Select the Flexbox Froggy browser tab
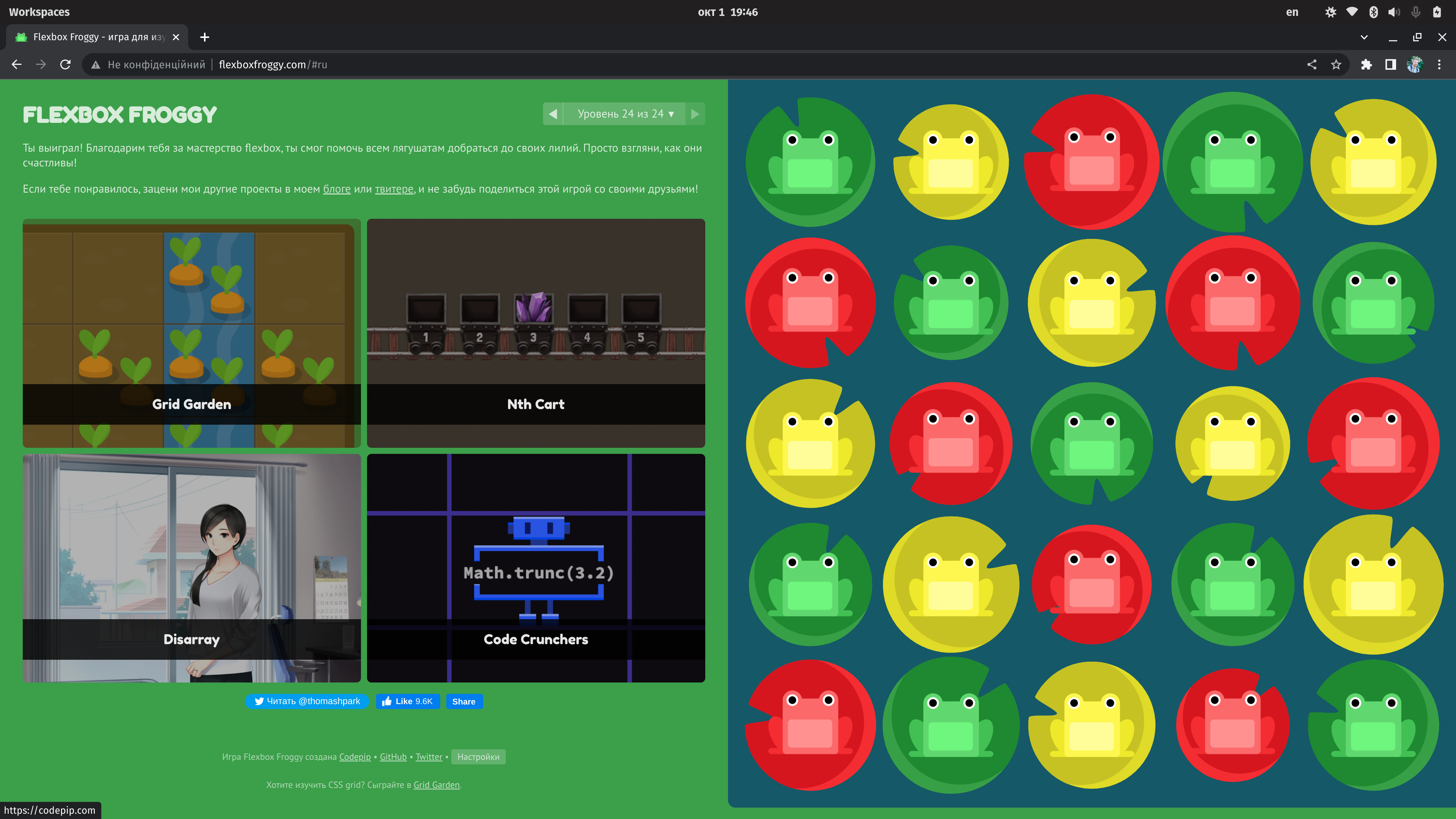 pyautogui.click(x=97, y=37)
